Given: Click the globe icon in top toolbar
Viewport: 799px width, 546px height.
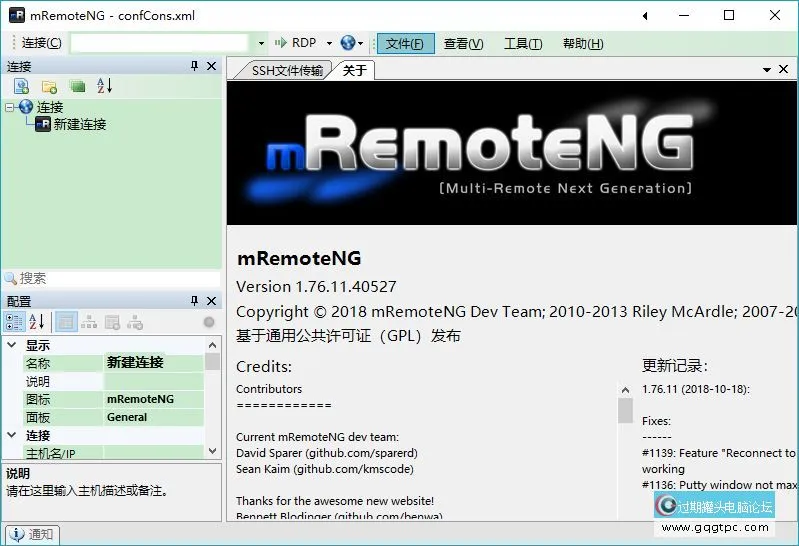Looking at the screenshot, I should click(347, 43).
